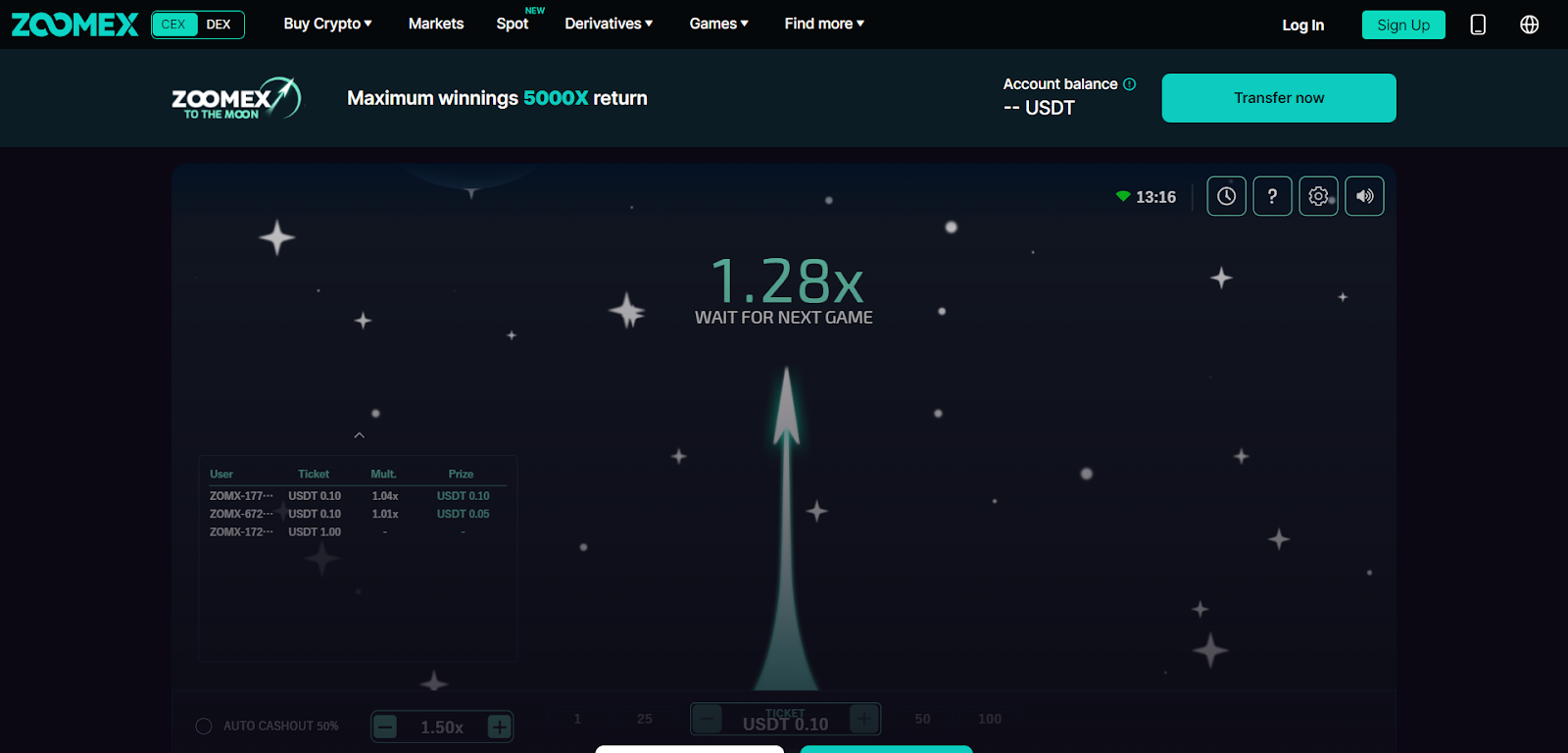
Task: Click the 1.50x auto cashout value field
Action: click(x=442, y=728)
